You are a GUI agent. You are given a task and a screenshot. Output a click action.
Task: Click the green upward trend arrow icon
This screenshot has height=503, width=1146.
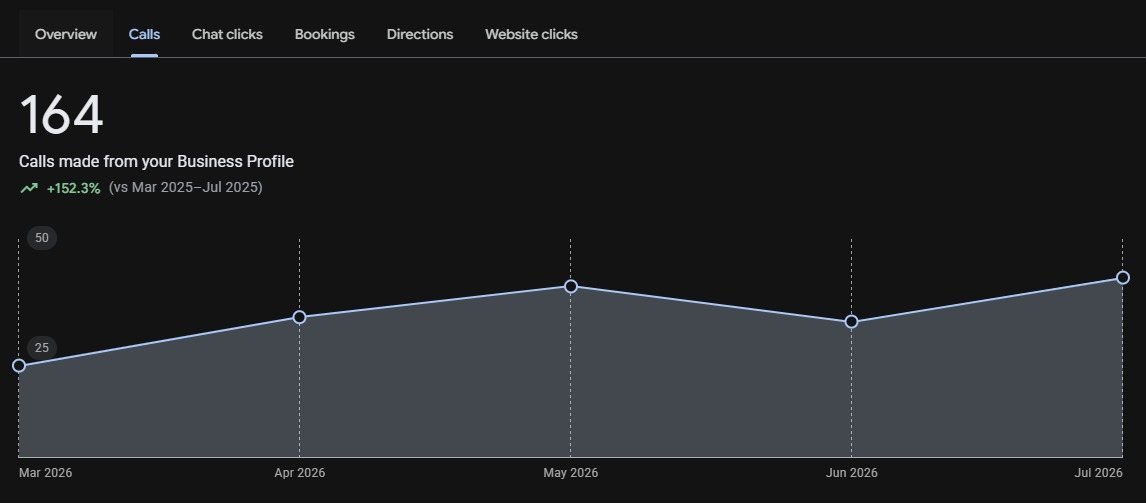pos(29,188)
